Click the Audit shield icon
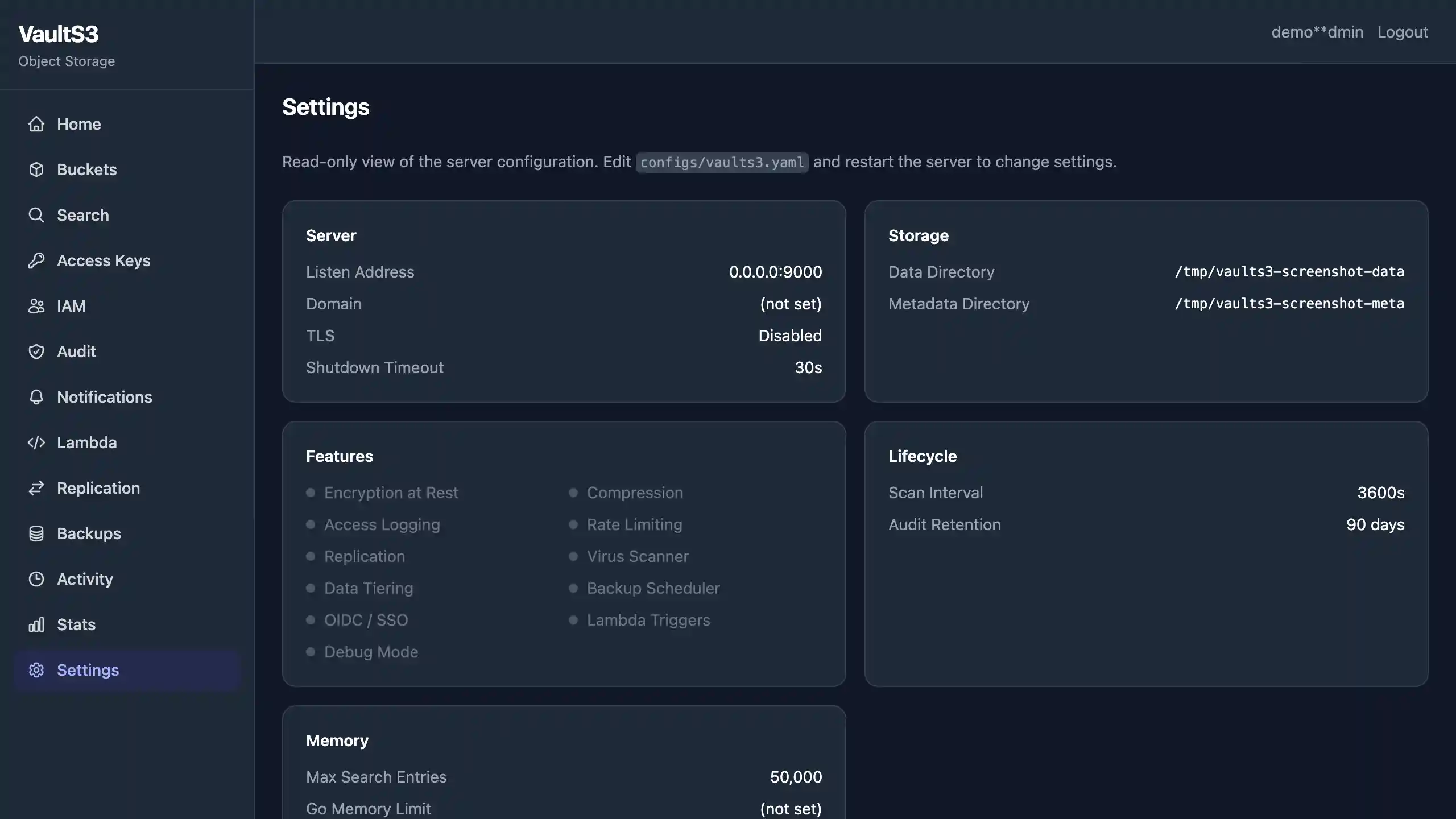This screenshot has width=1456, height=819. coord(36,351)
